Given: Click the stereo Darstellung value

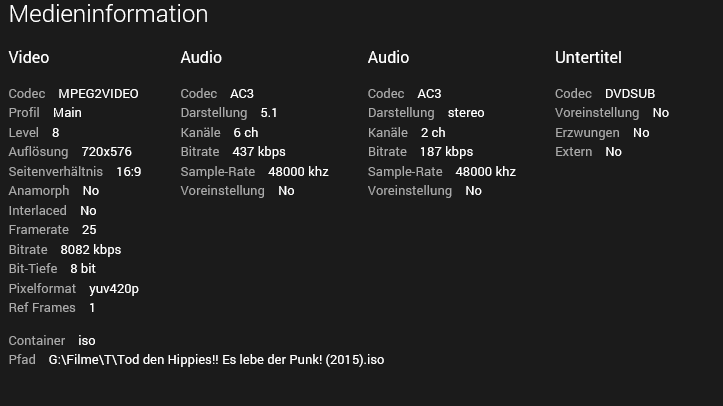Looking at the screenshot, I should pyautogui.click(x=466, y=113).
